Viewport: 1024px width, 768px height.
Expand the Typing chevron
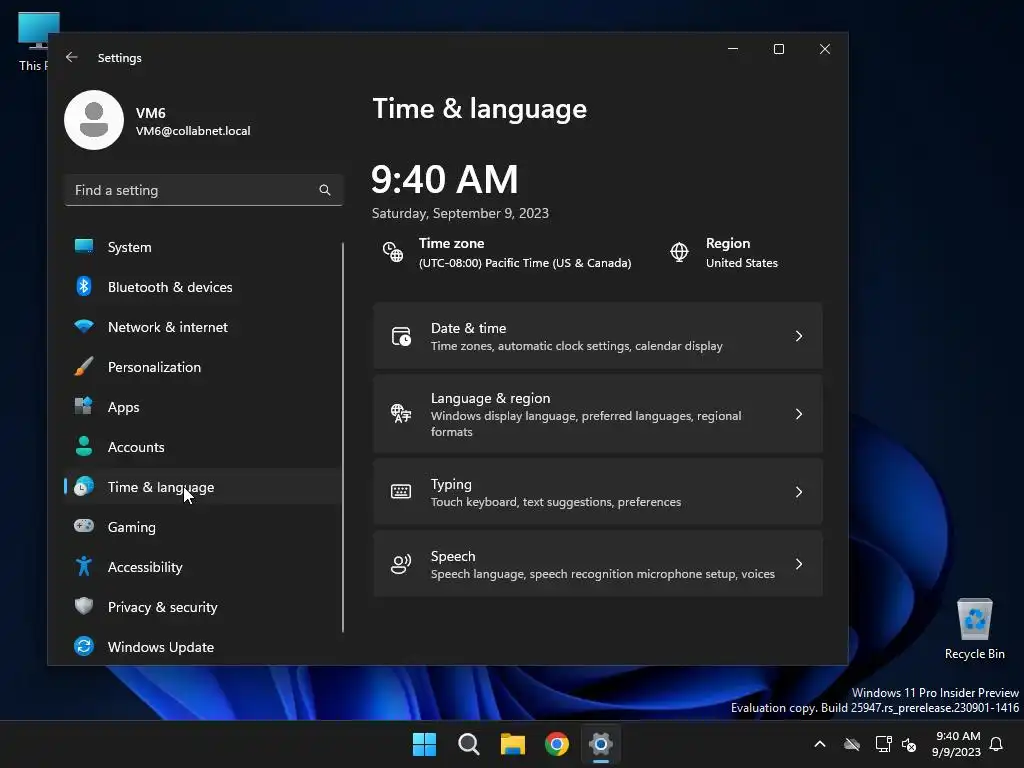click(x=799, y=492)
